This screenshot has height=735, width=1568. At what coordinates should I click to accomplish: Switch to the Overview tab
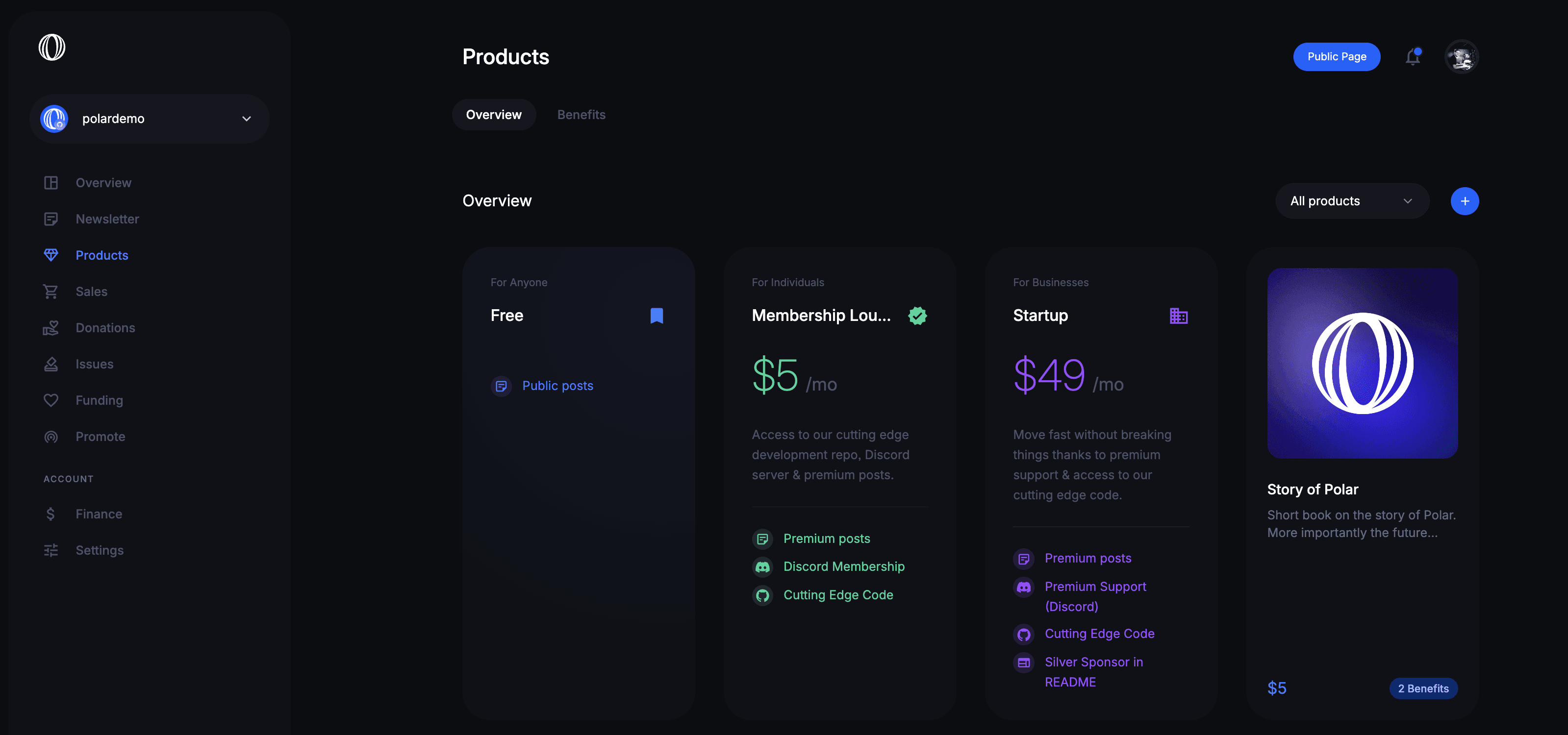tap(493, 114)
